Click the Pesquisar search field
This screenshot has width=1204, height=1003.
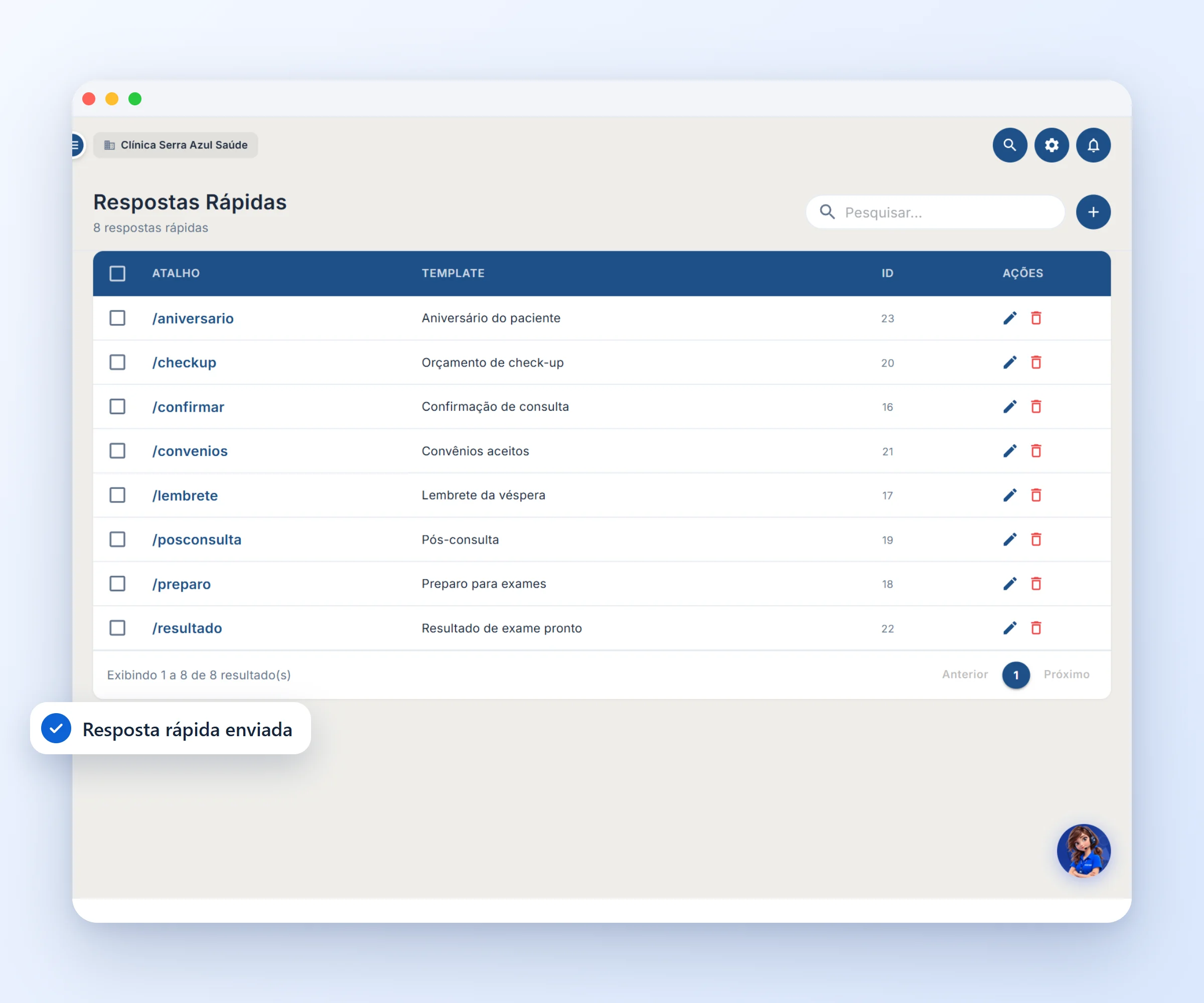point(935,212)
